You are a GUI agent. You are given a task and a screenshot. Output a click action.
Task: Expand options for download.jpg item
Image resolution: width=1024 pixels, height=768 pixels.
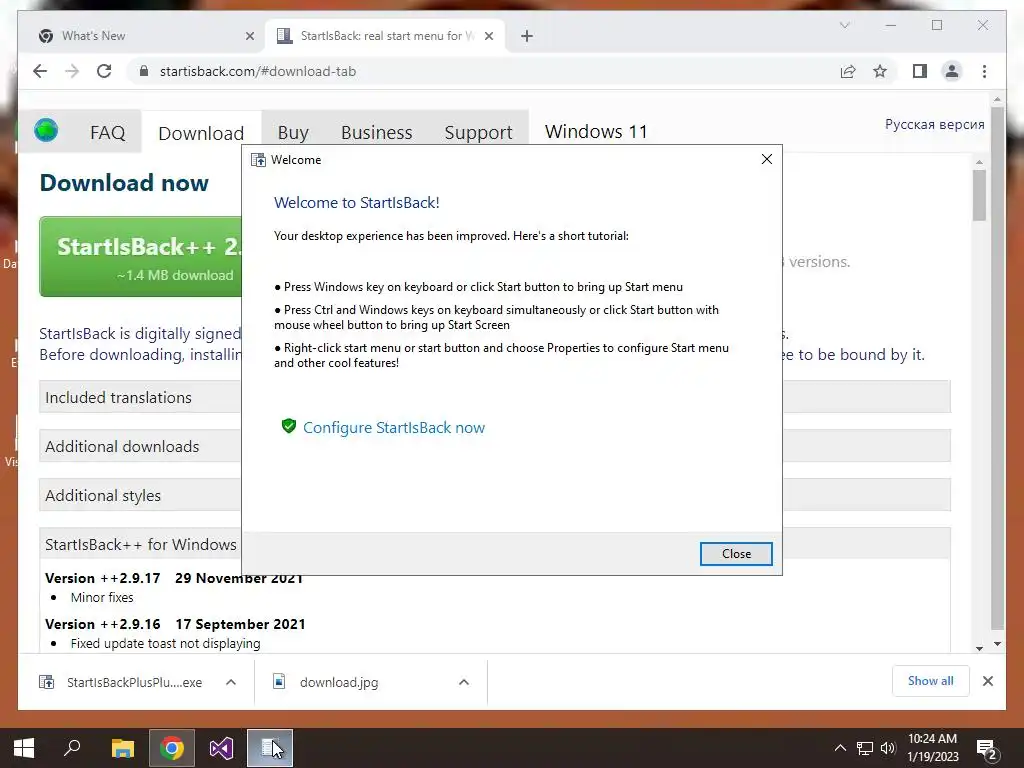[x=464, y=682]
